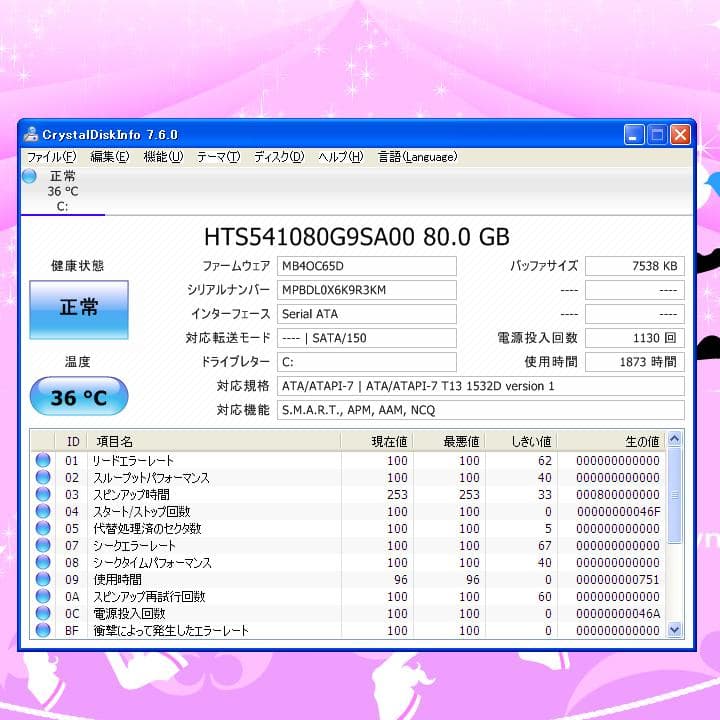
Task: Select the シークエラーレート attribute row
Action: point(349,545)
